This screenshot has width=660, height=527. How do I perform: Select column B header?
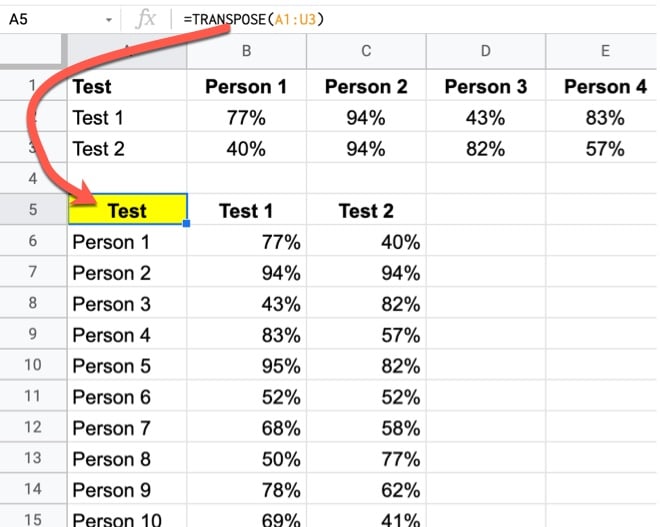[x=246, y=52]
